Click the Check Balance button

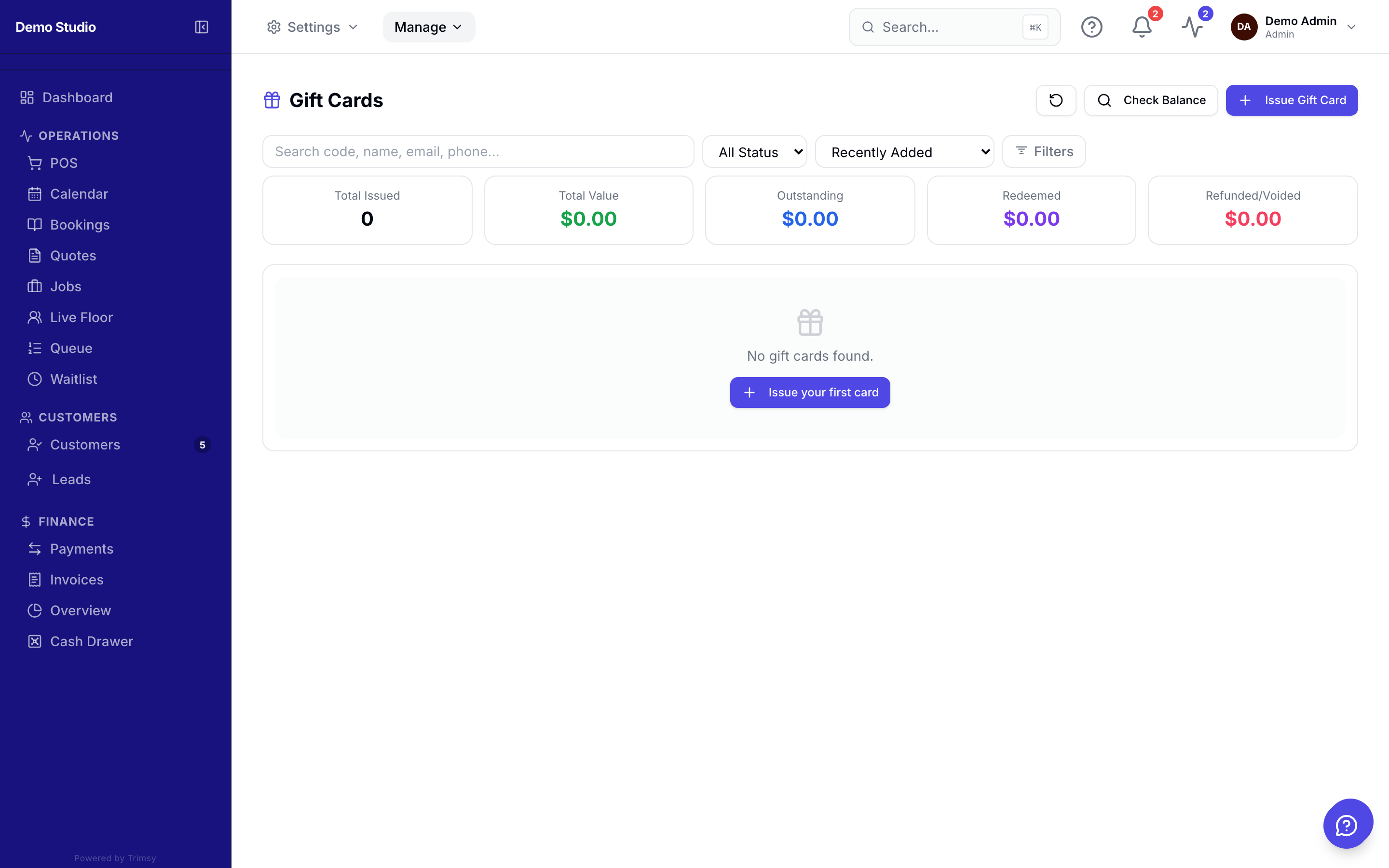[1151, 100]
